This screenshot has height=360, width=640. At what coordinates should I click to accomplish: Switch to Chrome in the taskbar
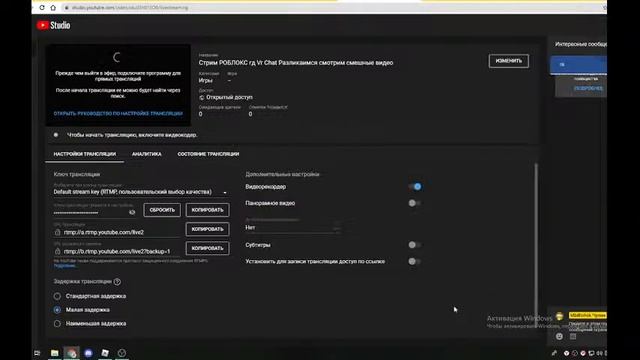click(x=71, y=353)
